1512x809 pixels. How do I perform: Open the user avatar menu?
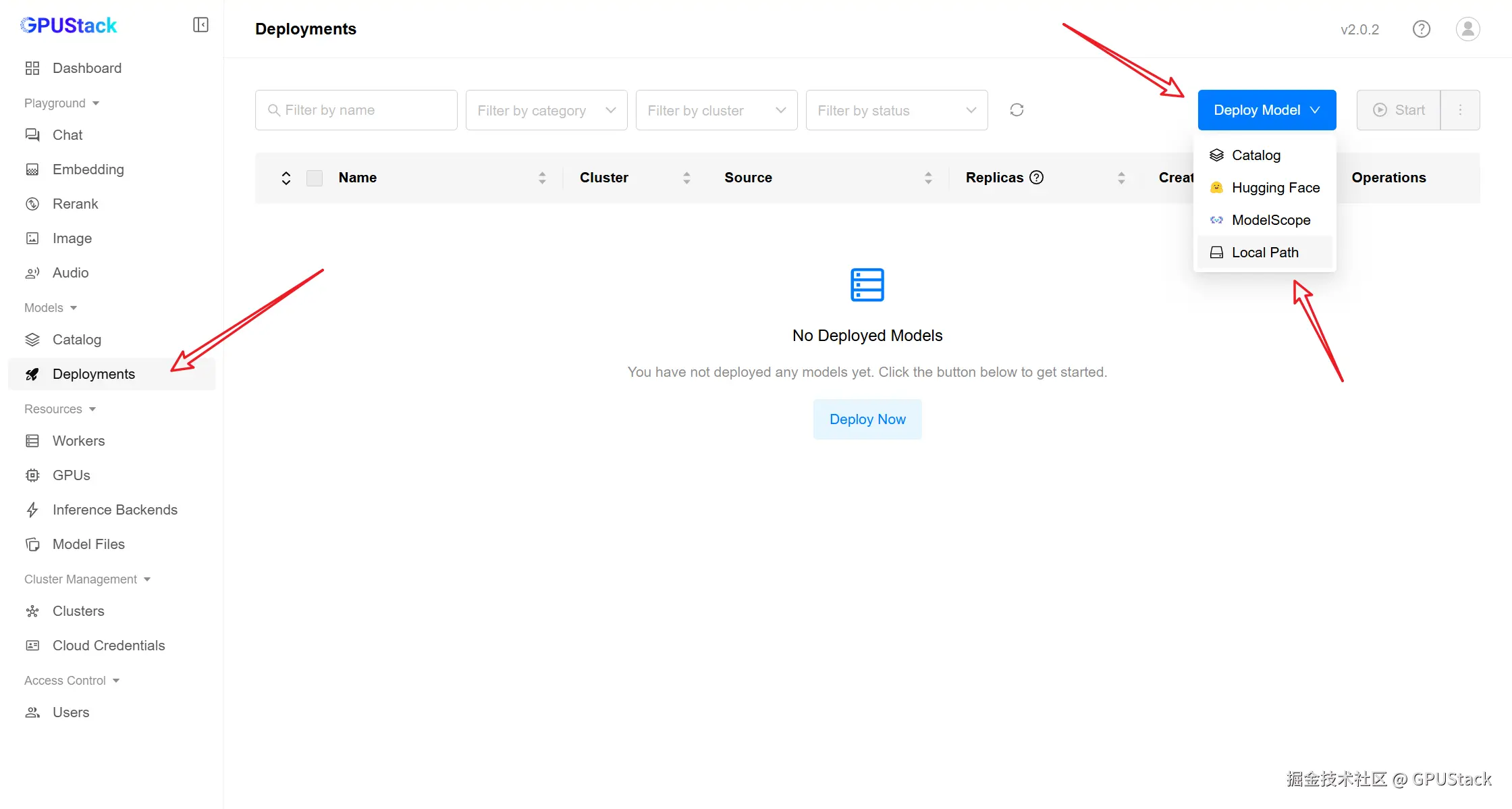click(x=1467, y=29)
